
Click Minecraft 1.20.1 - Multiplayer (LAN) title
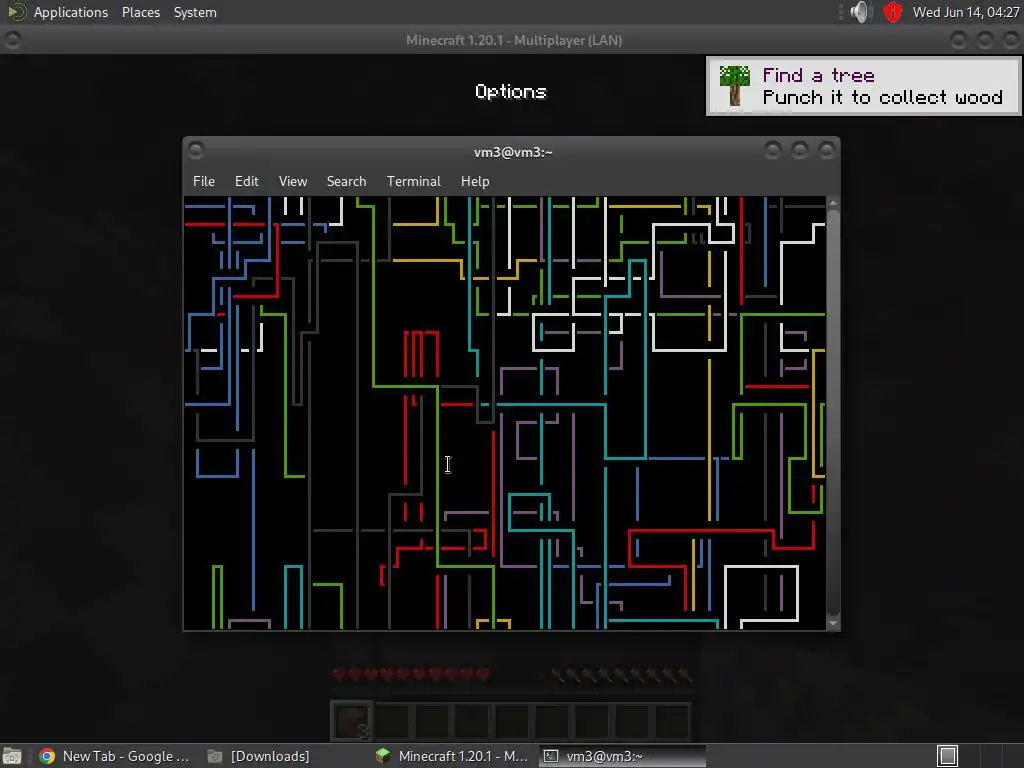(x=514, y=40)
